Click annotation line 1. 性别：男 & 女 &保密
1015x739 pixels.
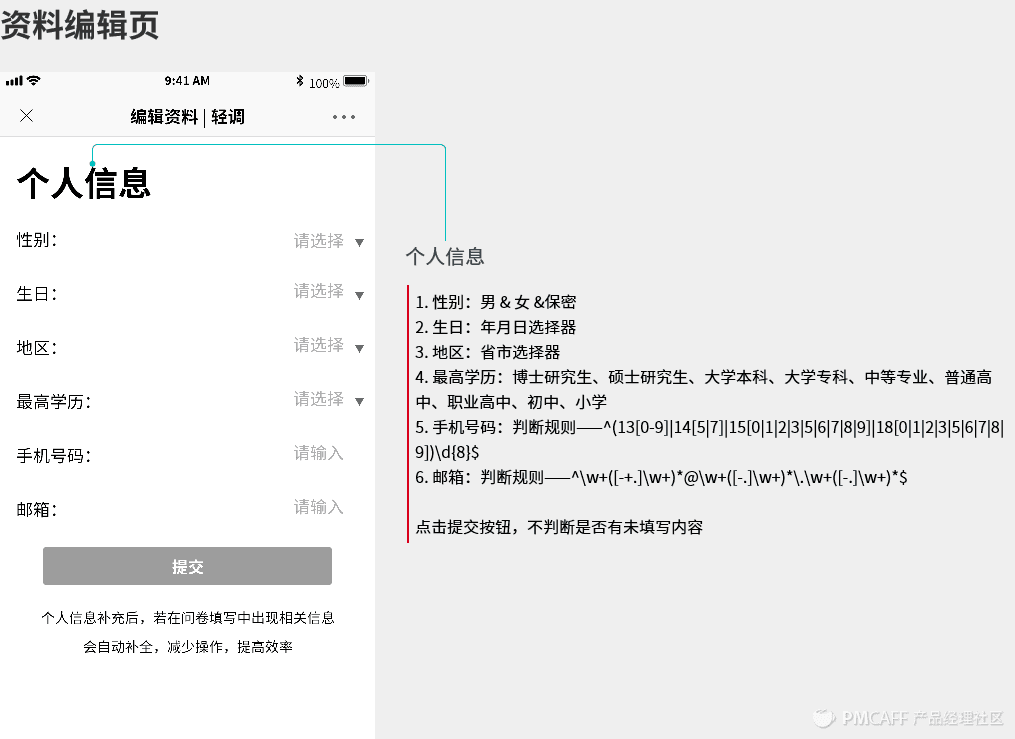click(x=496, y=302)
